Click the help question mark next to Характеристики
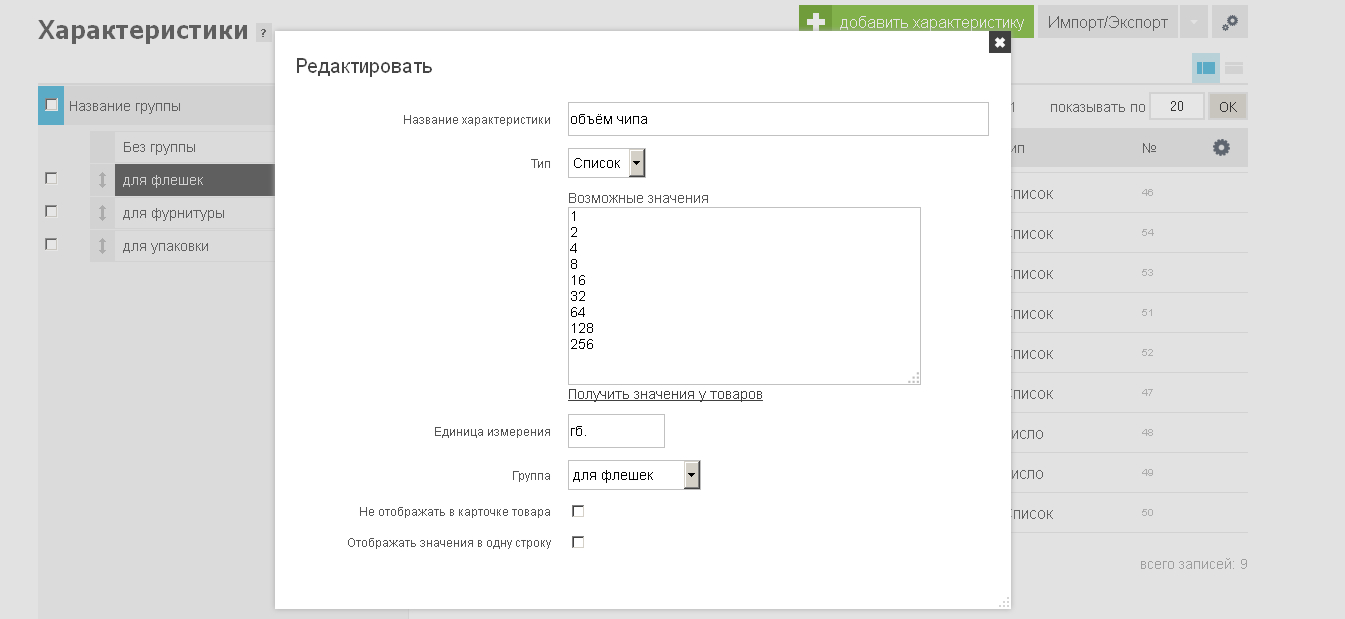1345x619 pixels. click(263, 32)
